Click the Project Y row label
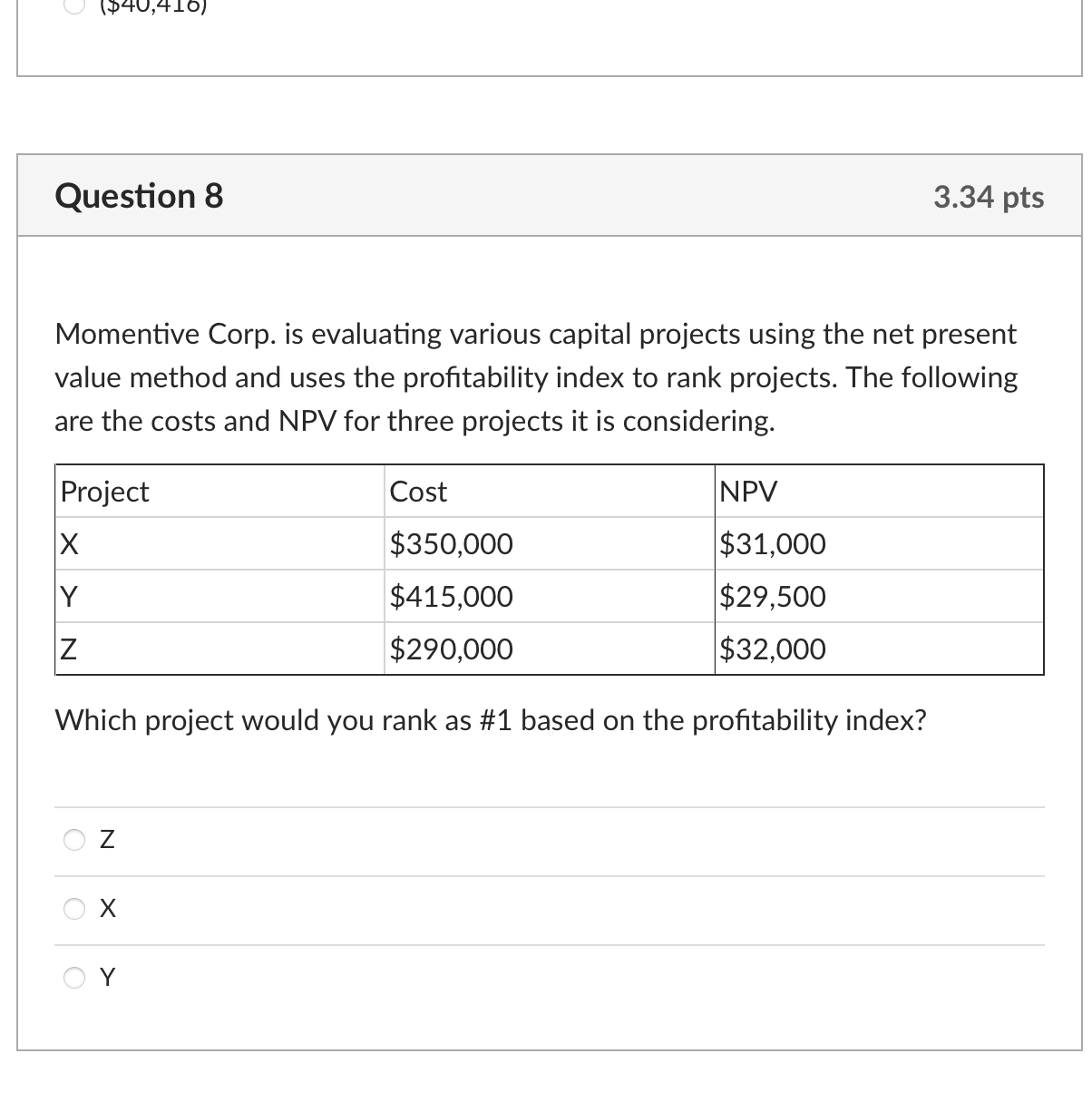The image size is (1092, 1112). [x=67, y=596]
